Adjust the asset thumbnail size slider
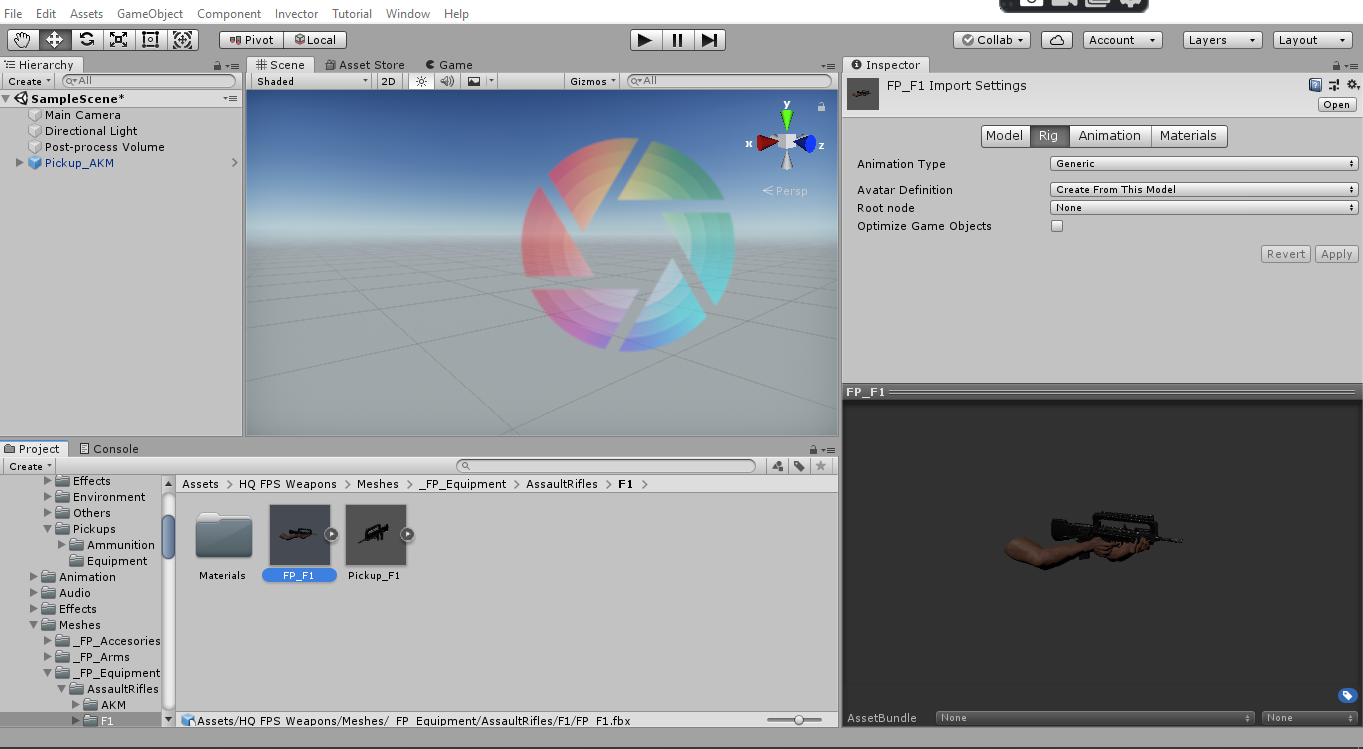The width and height of the screenshot is (1363, 749). (x=798, y=720)
